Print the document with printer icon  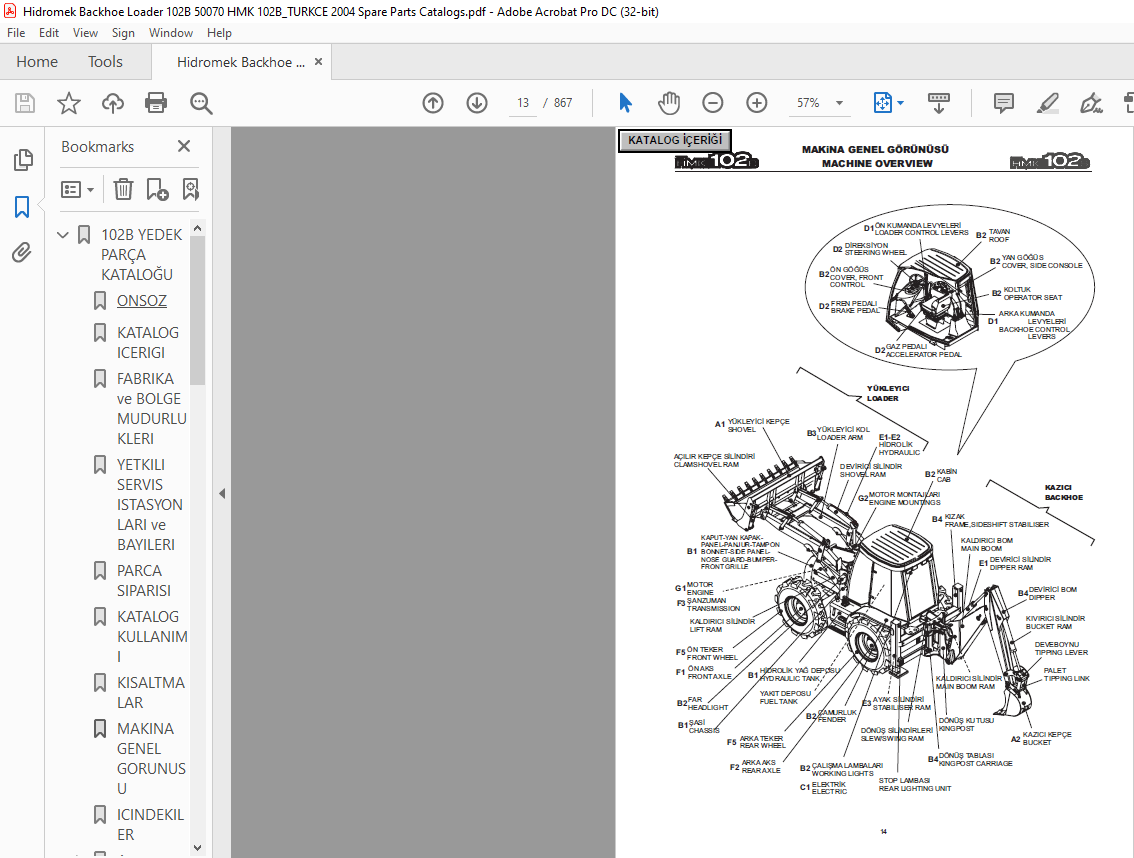point(156,103)
